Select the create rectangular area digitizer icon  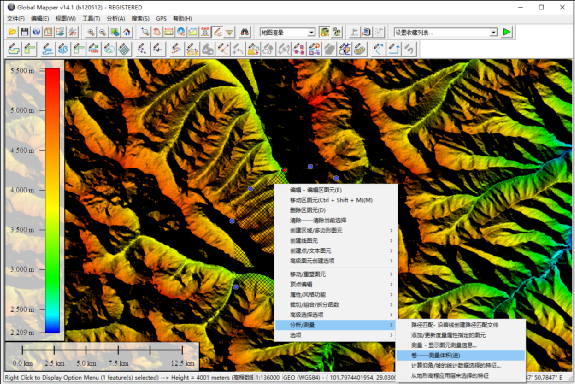(30, 49)
